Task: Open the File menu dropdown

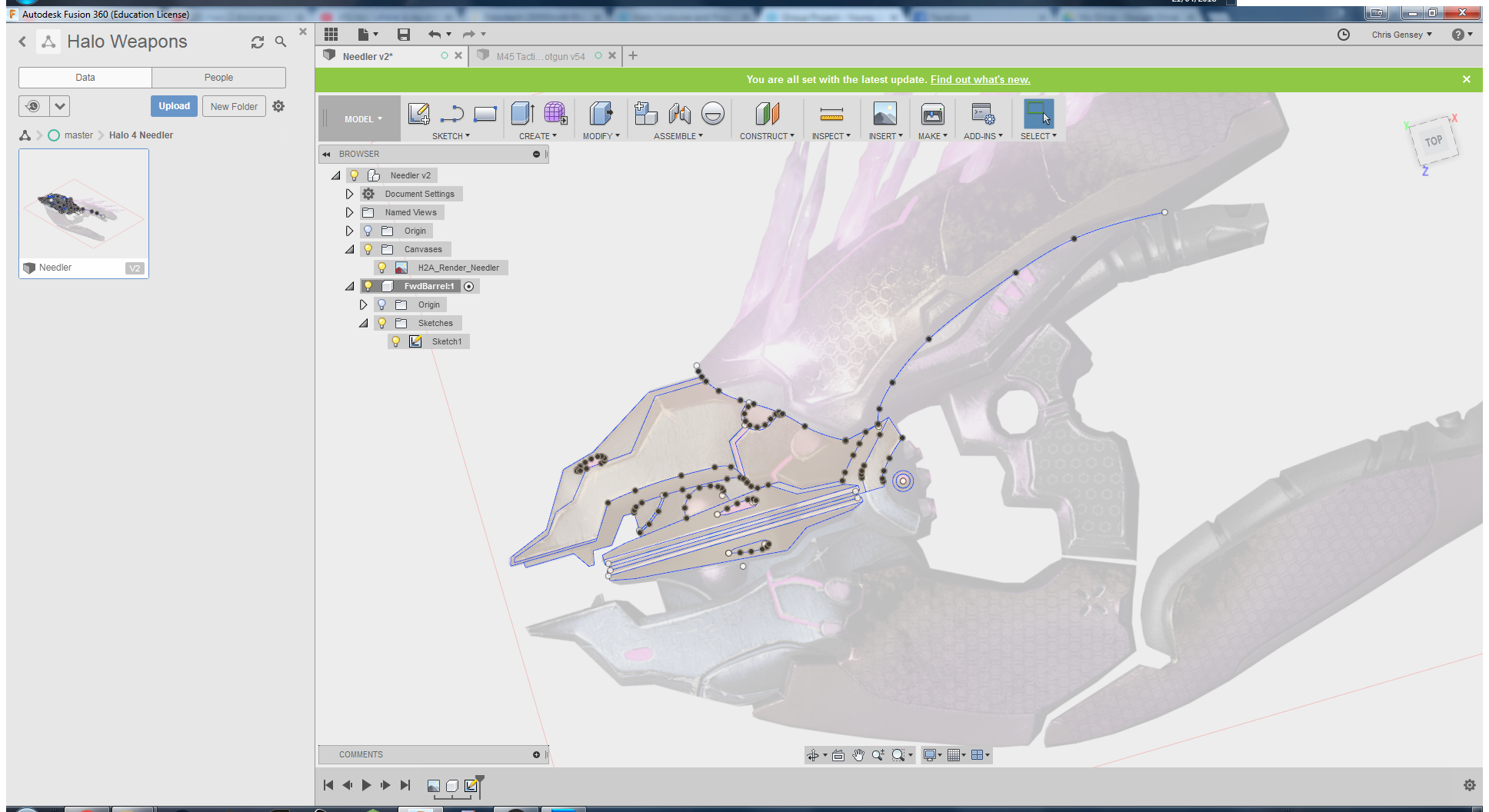Action: pyautogui.click(x=368, y=34)
